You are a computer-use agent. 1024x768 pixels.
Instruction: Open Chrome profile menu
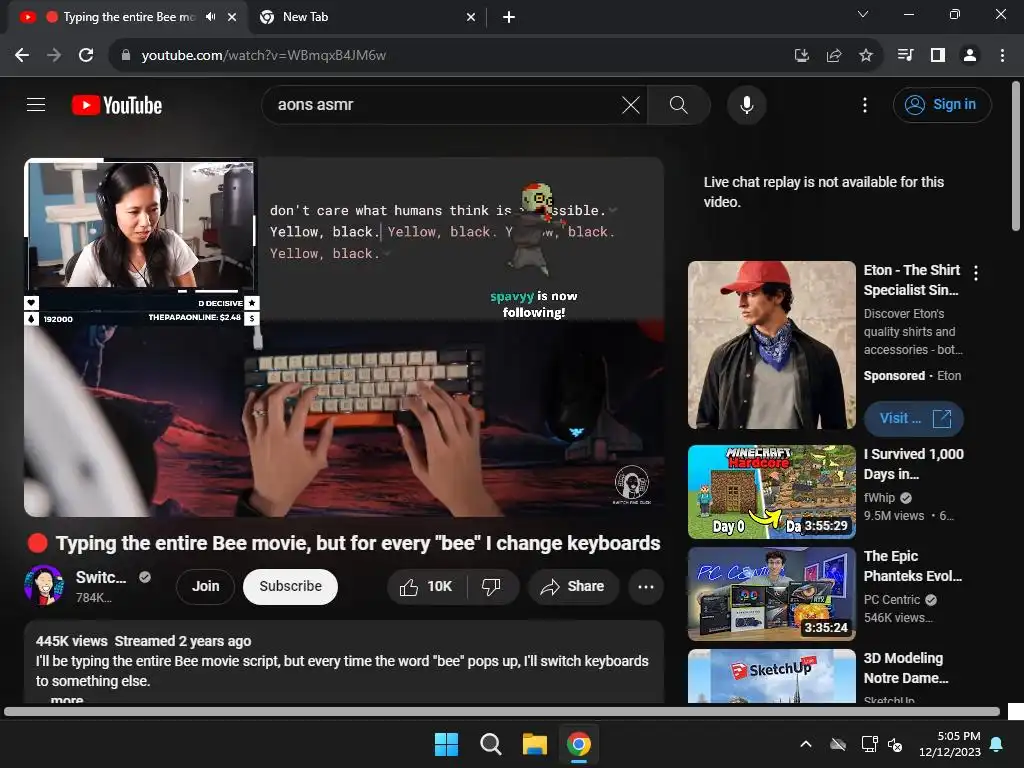coord(970,56)
